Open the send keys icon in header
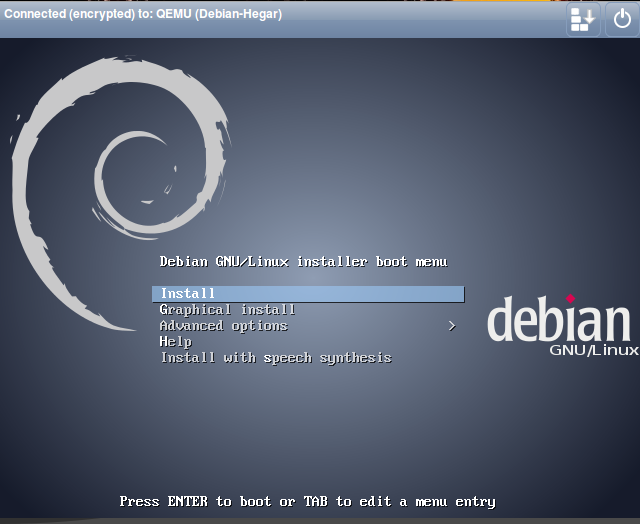Image resolution: width=640 pixels, height=524 pixels. pos(583,19)
